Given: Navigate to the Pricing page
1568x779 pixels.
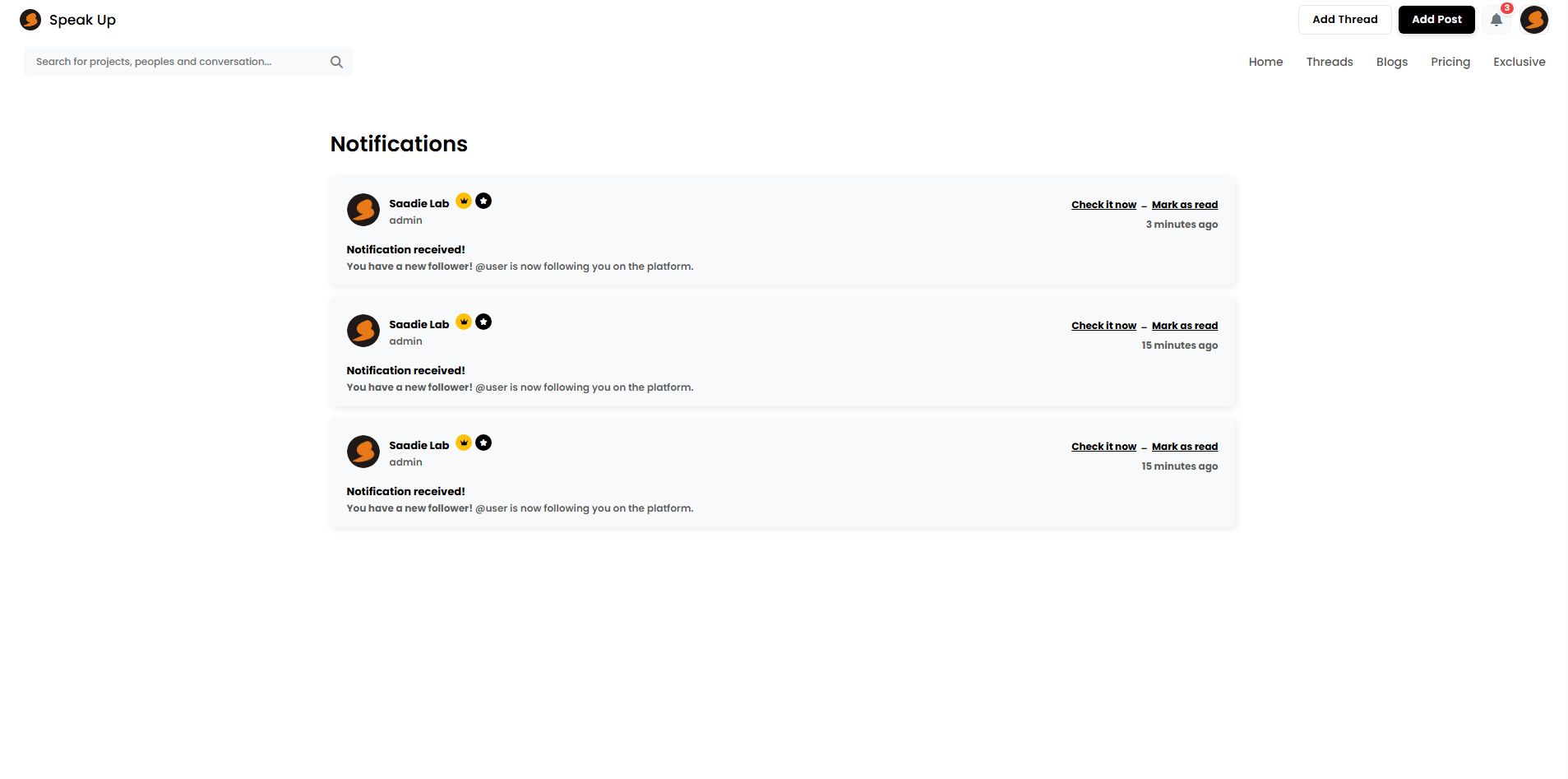Looking at the screenshot, I should (x=1450, y=62).
